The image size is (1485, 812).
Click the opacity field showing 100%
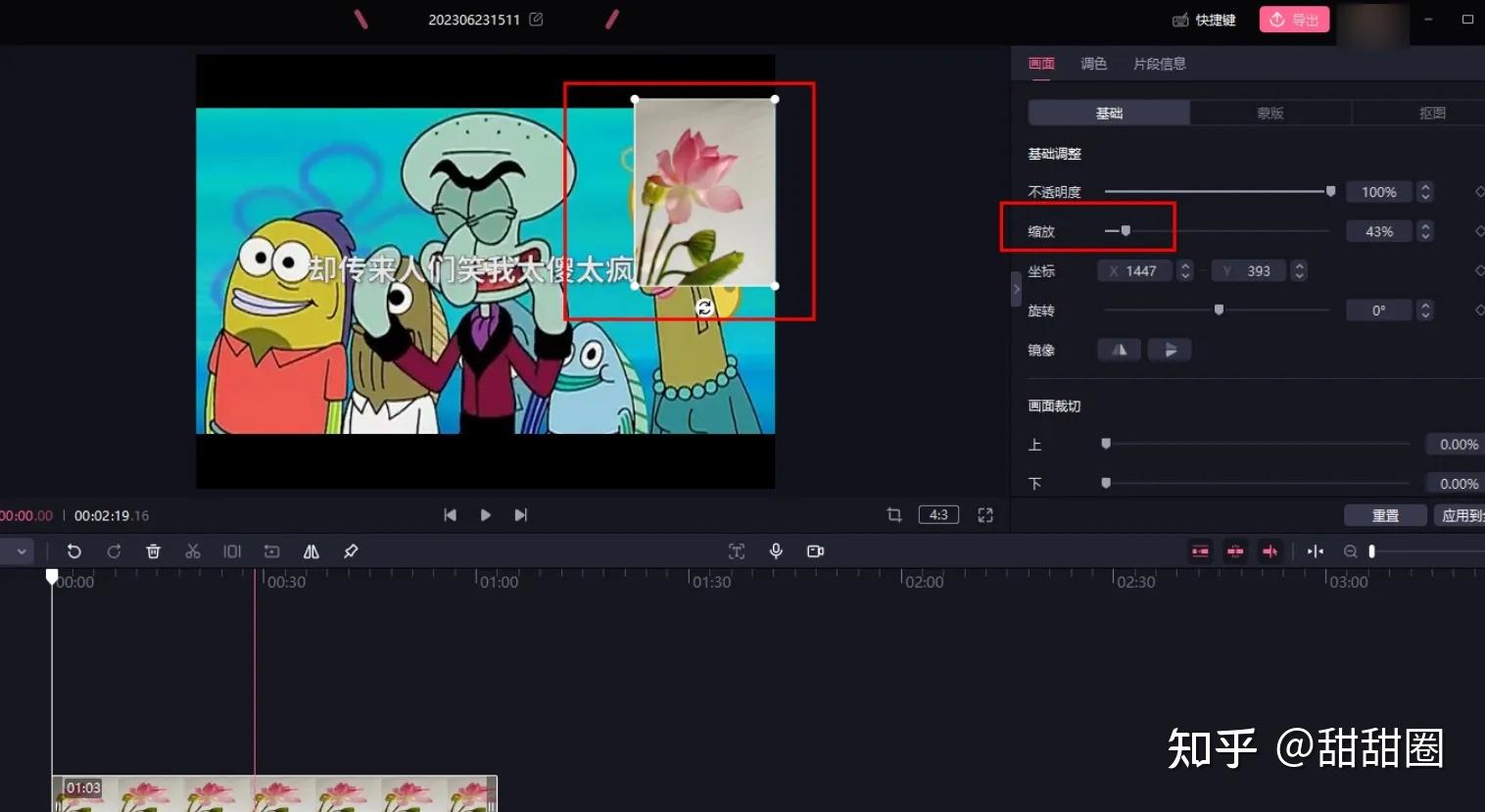point(1379,192)
